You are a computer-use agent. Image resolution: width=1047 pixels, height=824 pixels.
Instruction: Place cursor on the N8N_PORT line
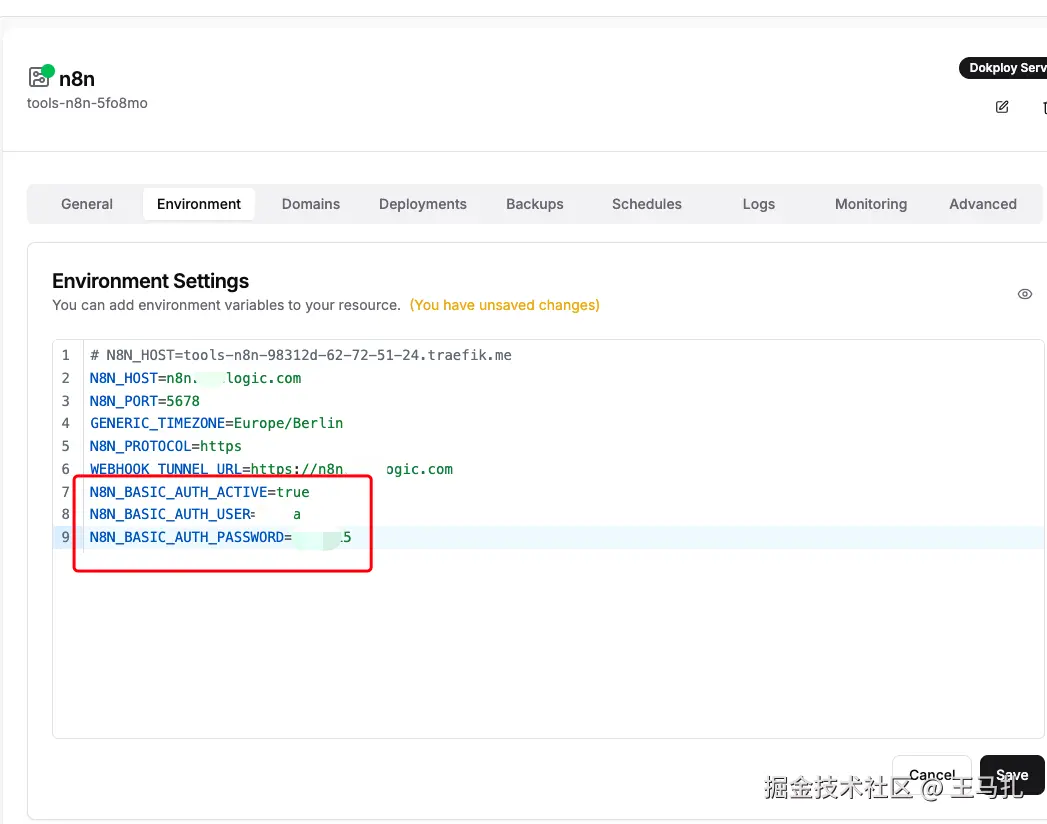(145, 401)
